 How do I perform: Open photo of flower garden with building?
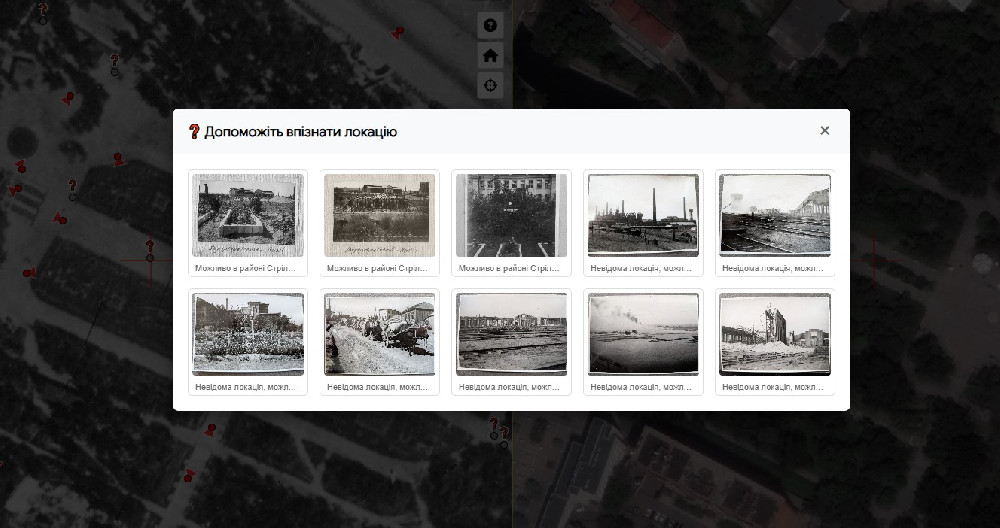pyautogui.click(x=248, y=342)
